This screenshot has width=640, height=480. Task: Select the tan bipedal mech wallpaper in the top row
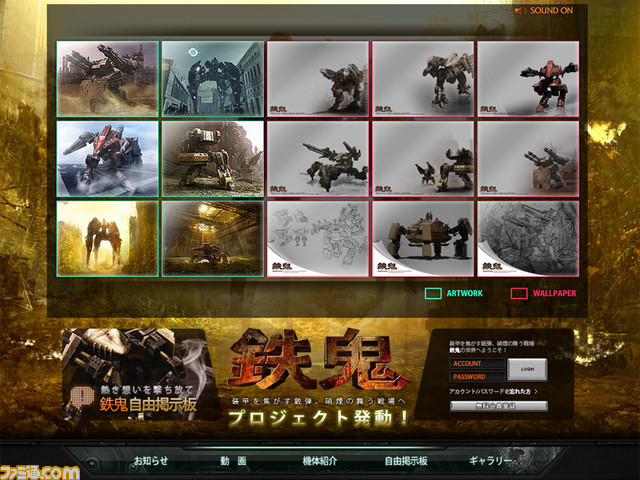pyautogui.click(x=423, y=79)
